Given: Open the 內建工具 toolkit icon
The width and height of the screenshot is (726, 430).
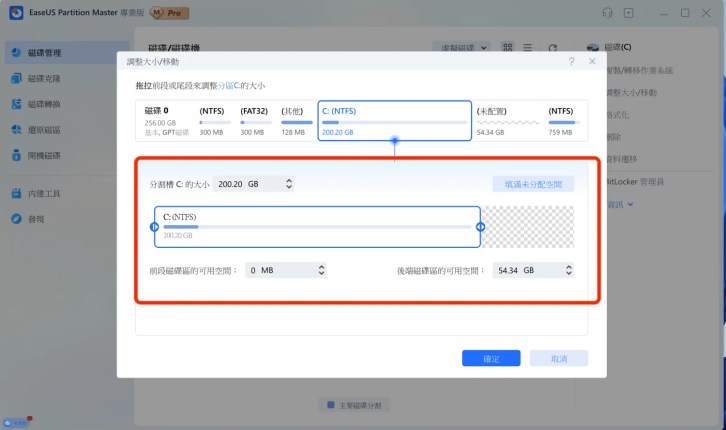Looking at the screenshot, I should click(16, 193).
